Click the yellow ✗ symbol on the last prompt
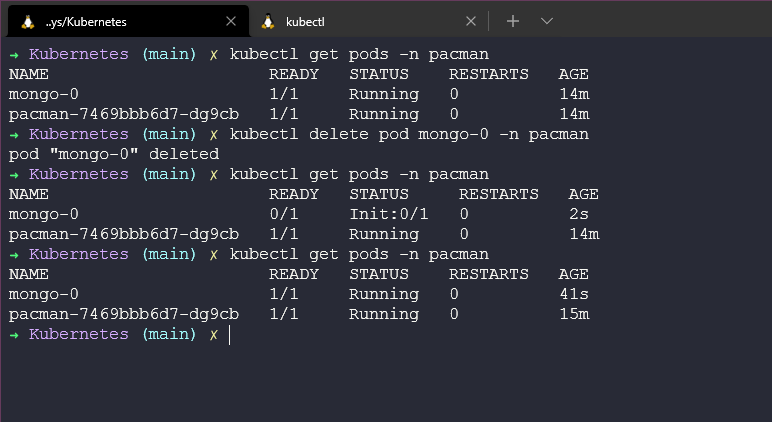Image resolution: width=772 pixels, height=422 pixels. click(x=213, y=334)
